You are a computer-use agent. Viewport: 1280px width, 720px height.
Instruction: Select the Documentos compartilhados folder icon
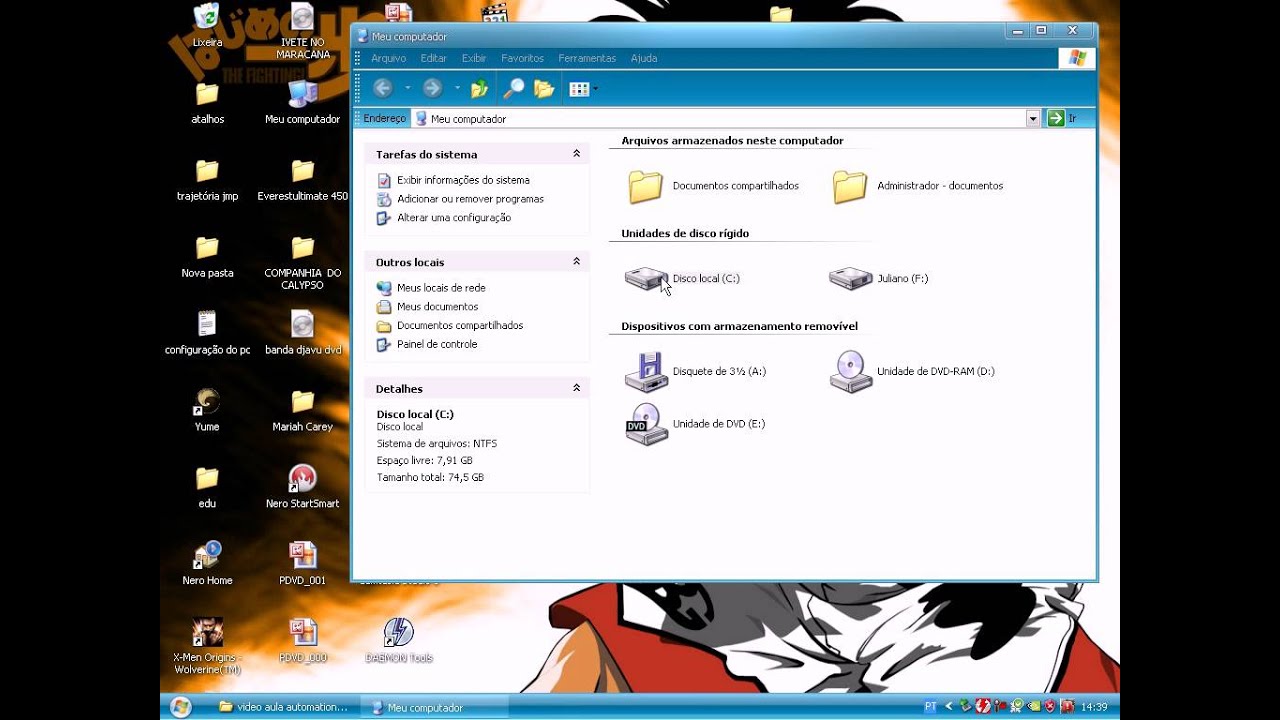(646, 186)
